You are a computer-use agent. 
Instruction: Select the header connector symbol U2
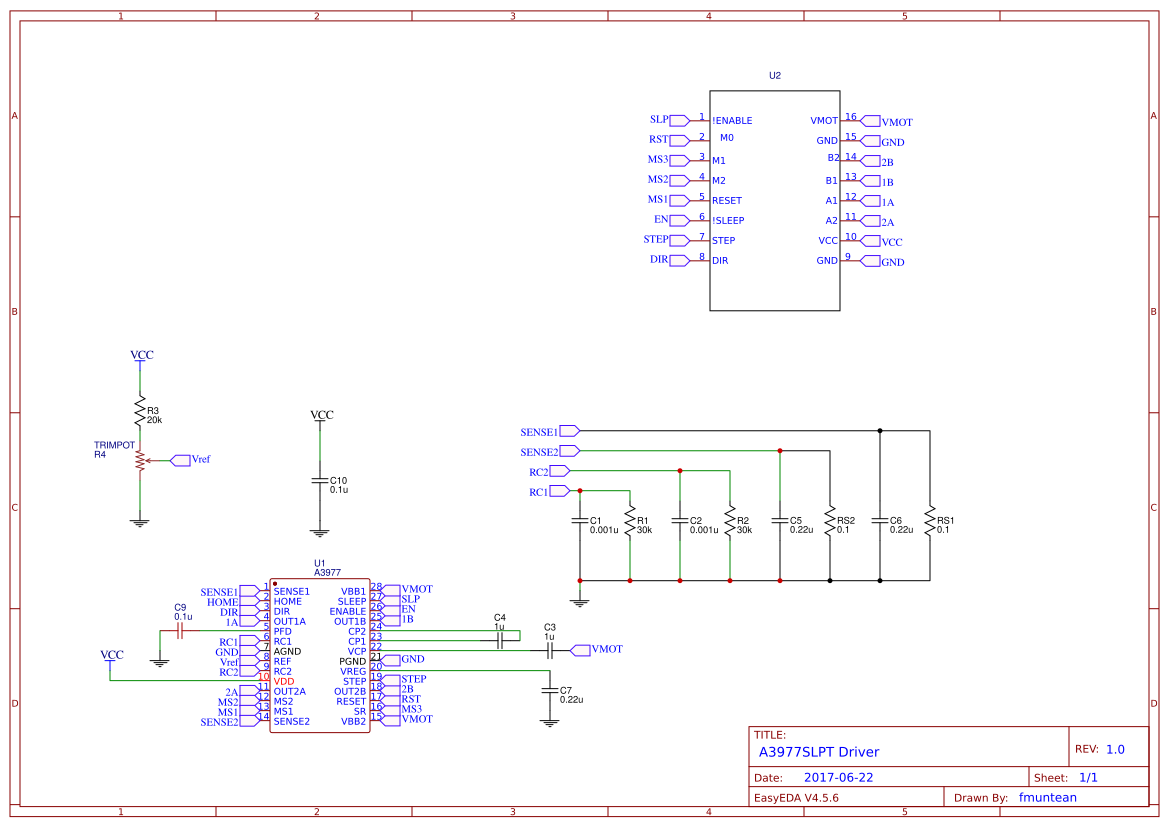[775, 200]
